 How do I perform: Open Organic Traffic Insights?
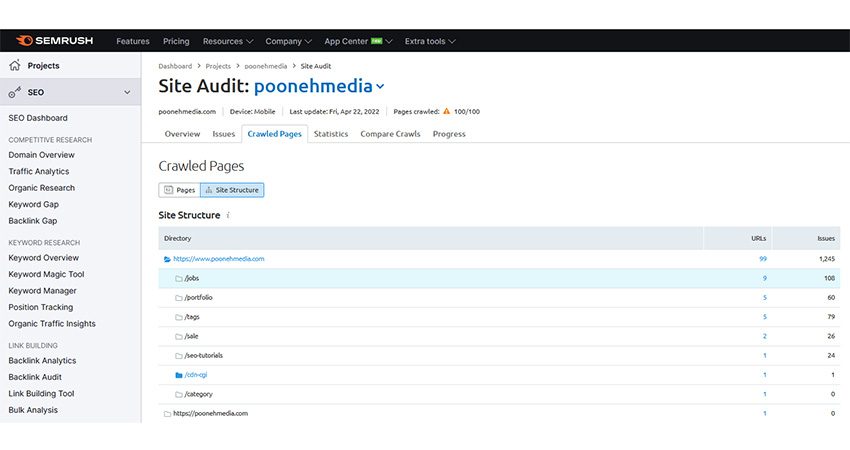point(51,324)
